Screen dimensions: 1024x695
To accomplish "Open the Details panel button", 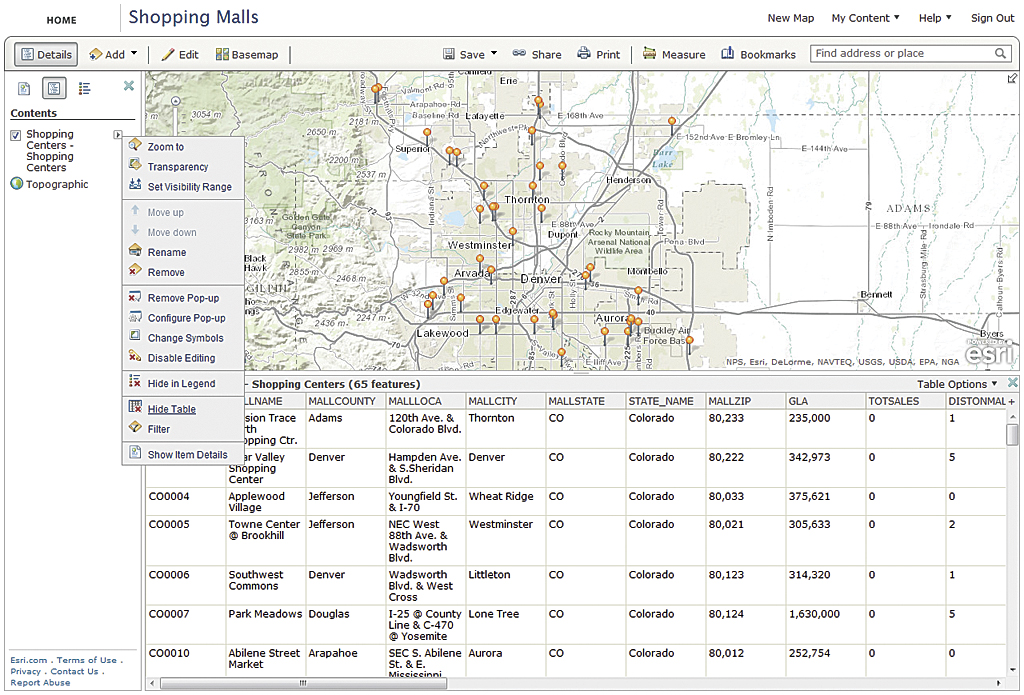I will (x=46, y=54).
